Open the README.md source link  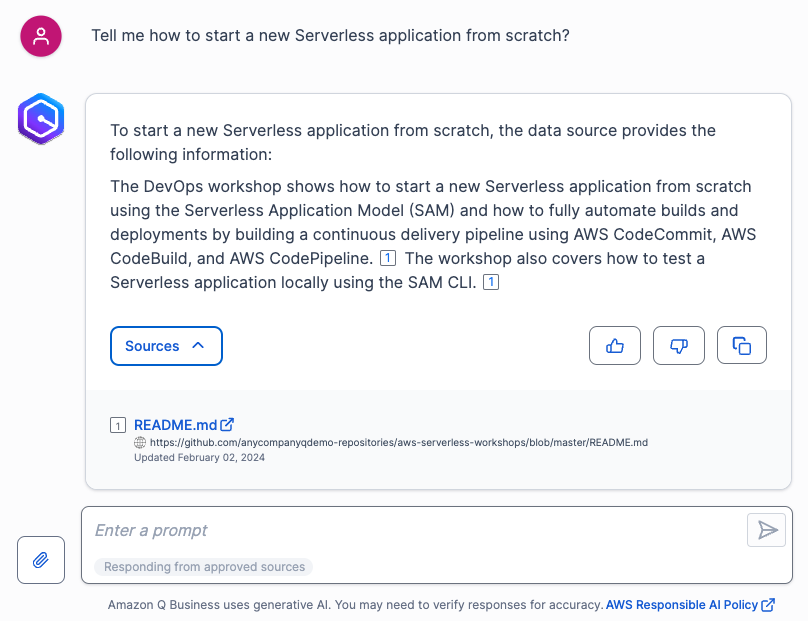[175, 424]
